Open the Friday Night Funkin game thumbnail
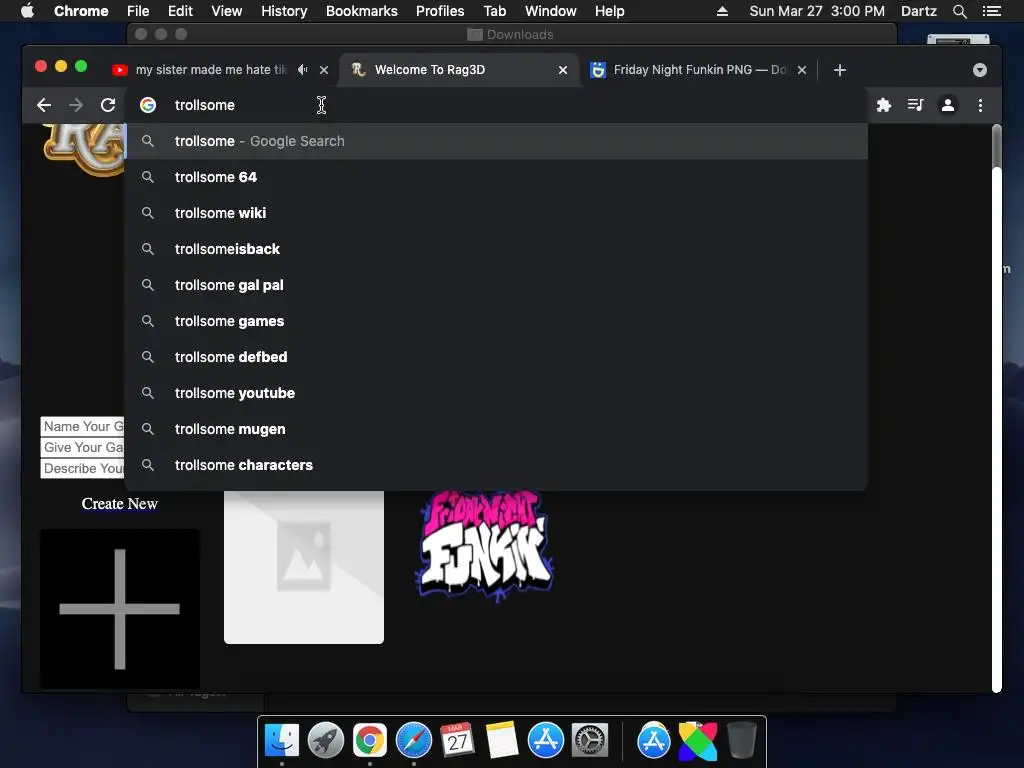1024x768 pixels. click(x=484, y=545)
